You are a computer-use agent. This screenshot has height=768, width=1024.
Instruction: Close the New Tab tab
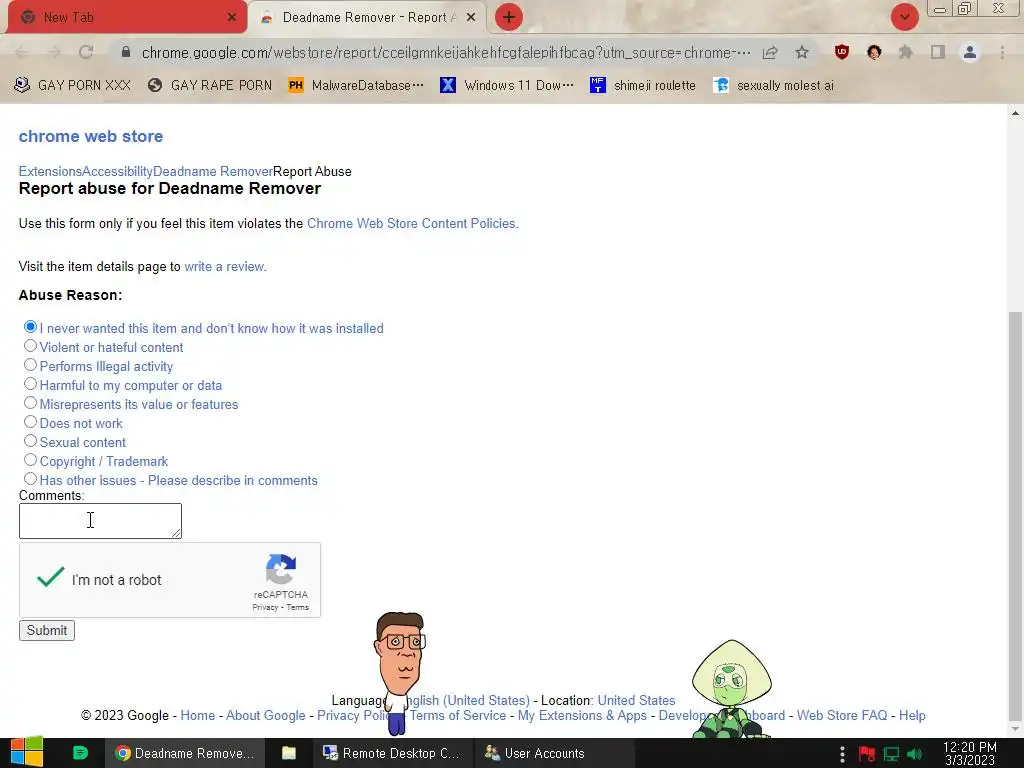232,17
